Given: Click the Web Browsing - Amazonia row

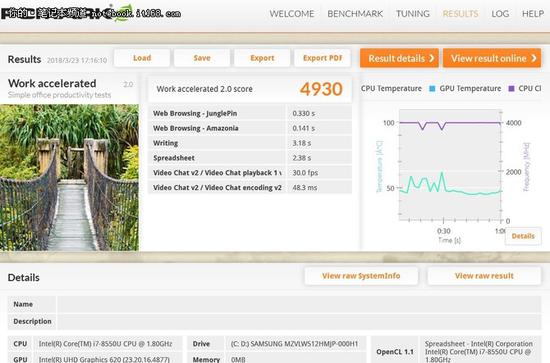Looking at the screenshot, I should (250, 128).
